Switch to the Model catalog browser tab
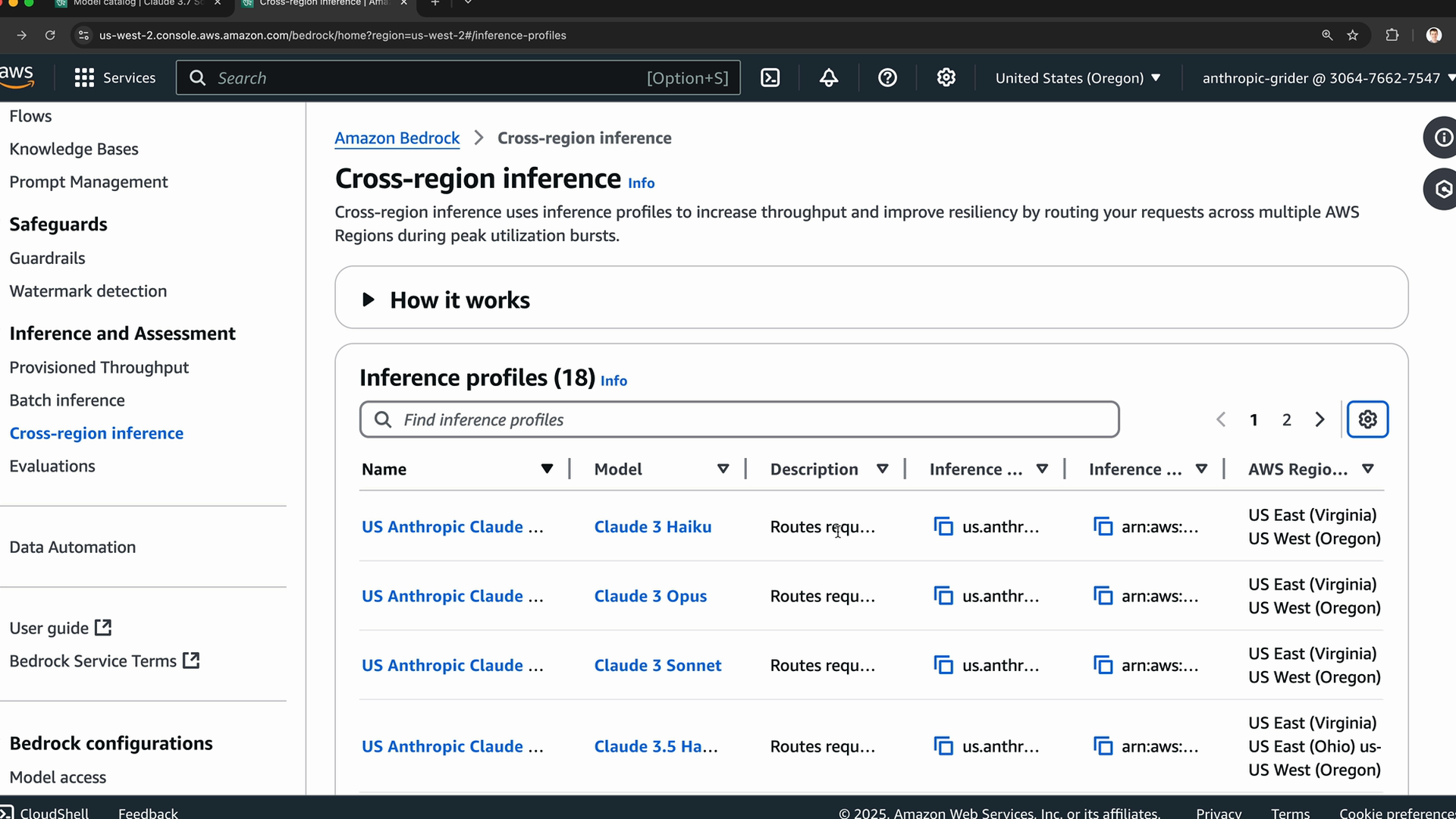This screenshot has width=1456, height=819. [x=138, y=4]
